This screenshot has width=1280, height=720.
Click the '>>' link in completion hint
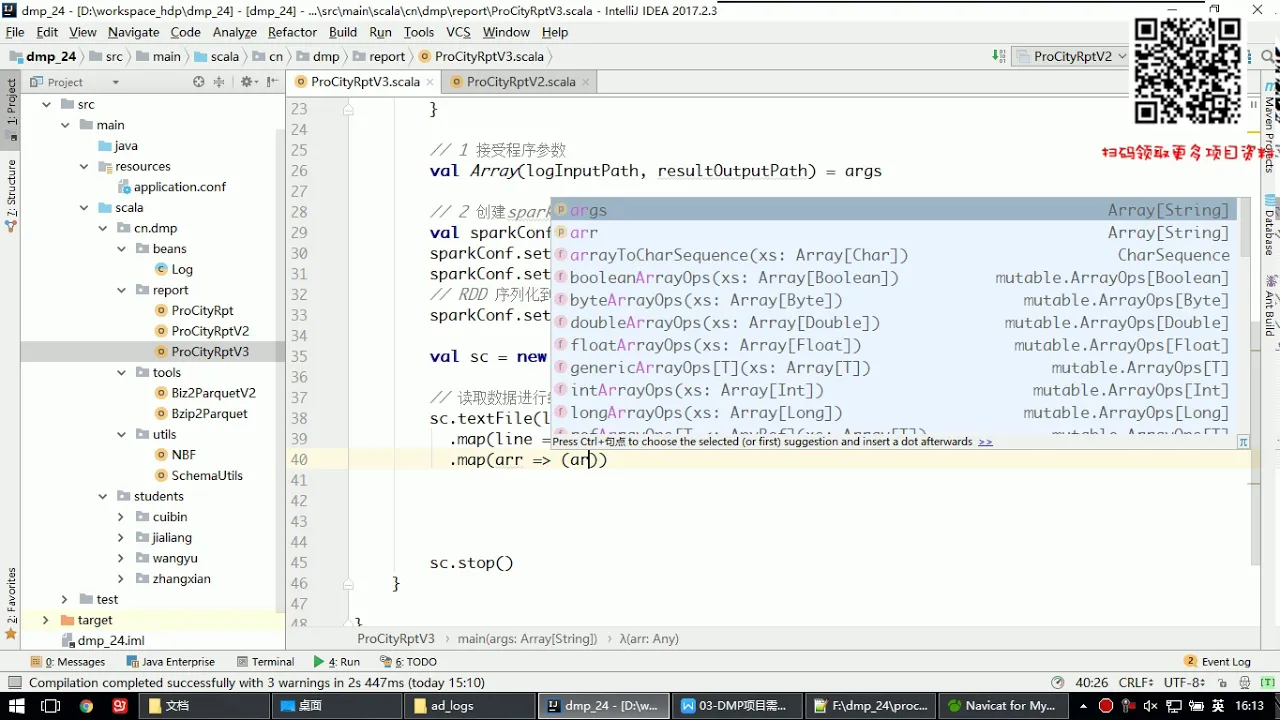985,441
